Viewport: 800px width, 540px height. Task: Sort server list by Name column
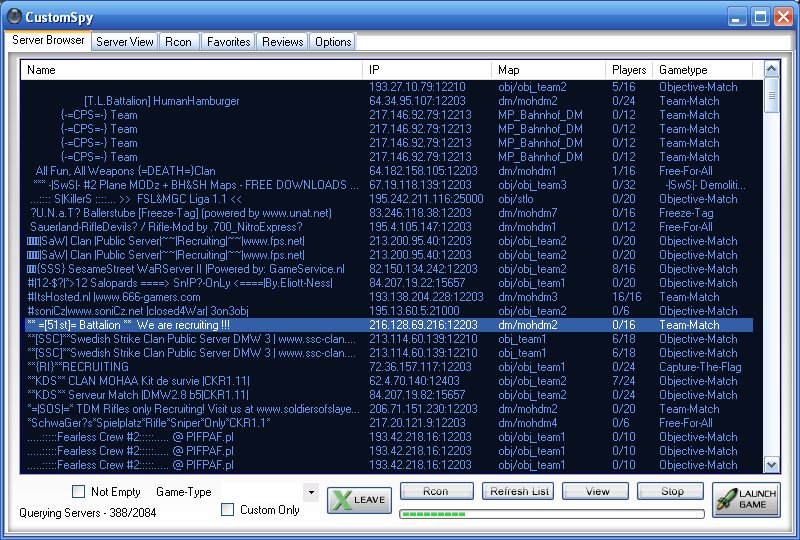(x=190, y=70)
